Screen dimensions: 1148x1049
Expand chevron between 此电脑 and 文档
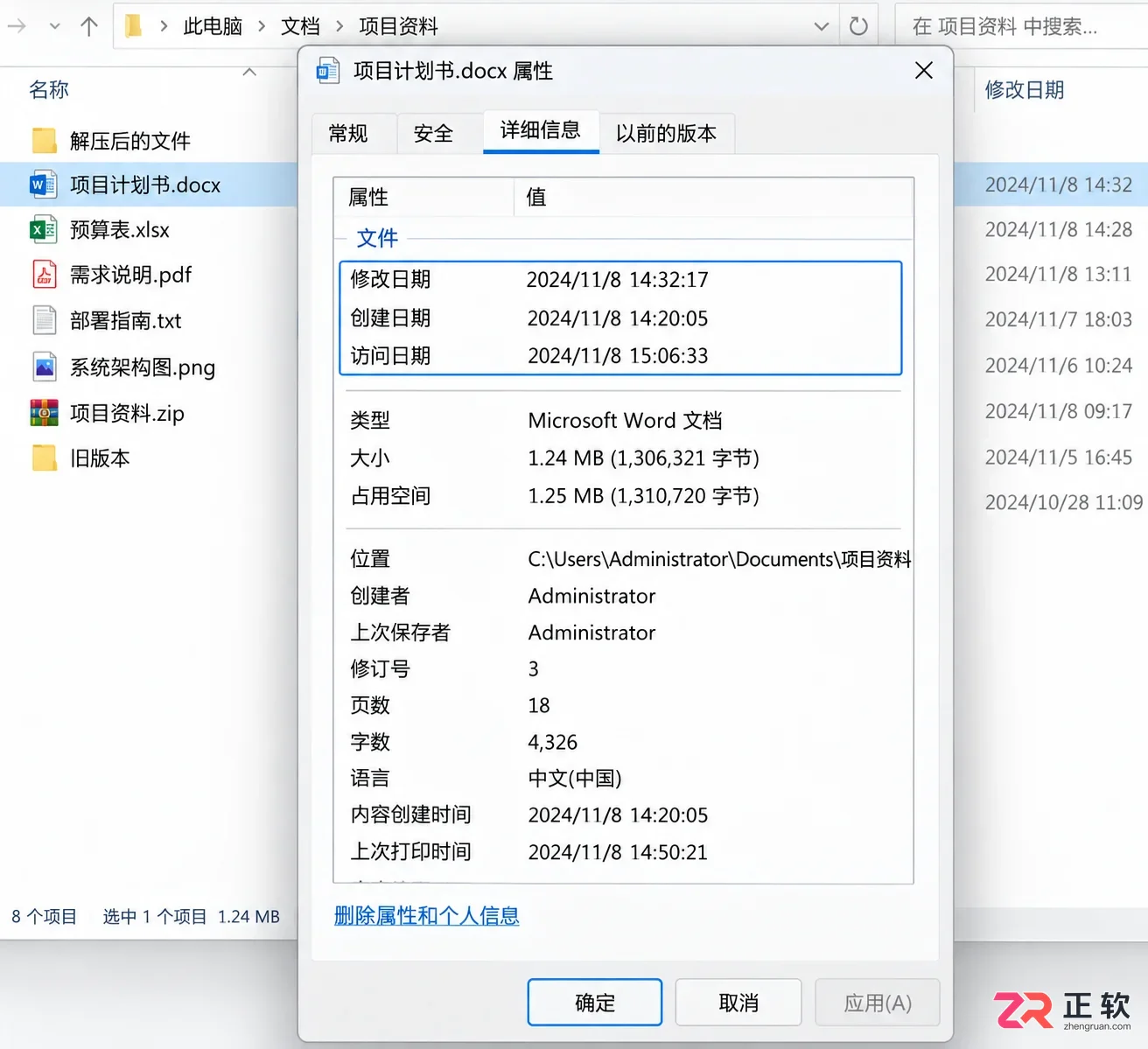(x=262, y=26)
